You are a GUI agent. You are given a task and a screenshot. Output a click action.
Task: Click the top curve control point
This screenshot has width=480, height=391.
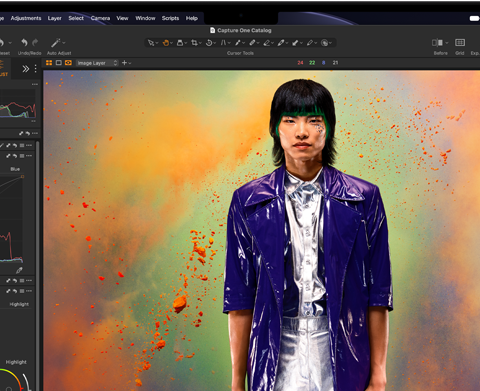22,177
